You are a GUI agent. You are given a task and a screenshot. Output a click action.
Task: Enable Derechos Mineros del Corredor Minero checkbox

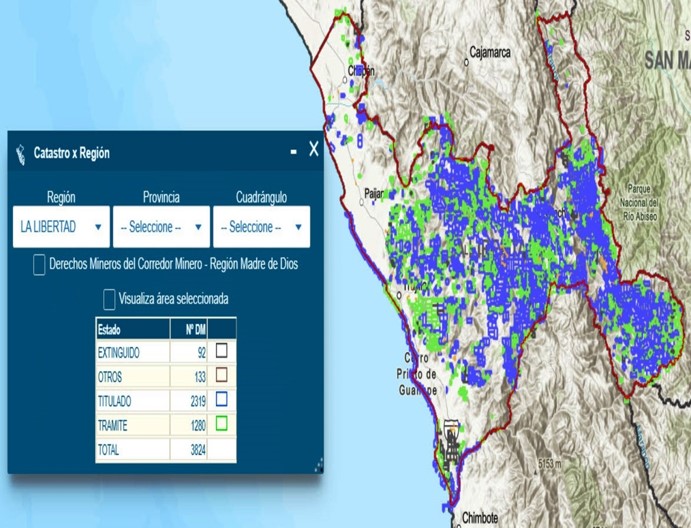[39, 265]
